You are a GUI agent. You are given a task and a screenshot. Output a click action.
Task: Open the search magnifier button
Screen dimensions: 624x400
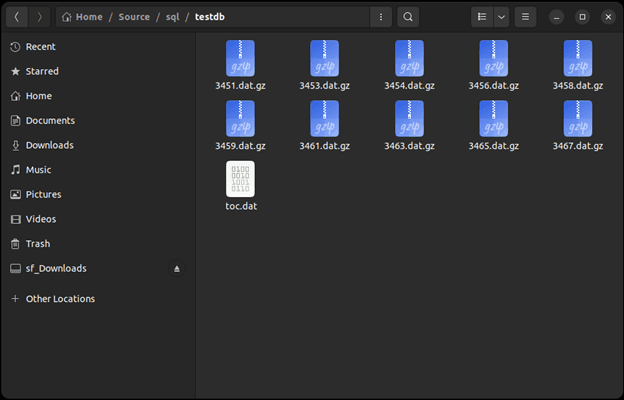point(408,17)
